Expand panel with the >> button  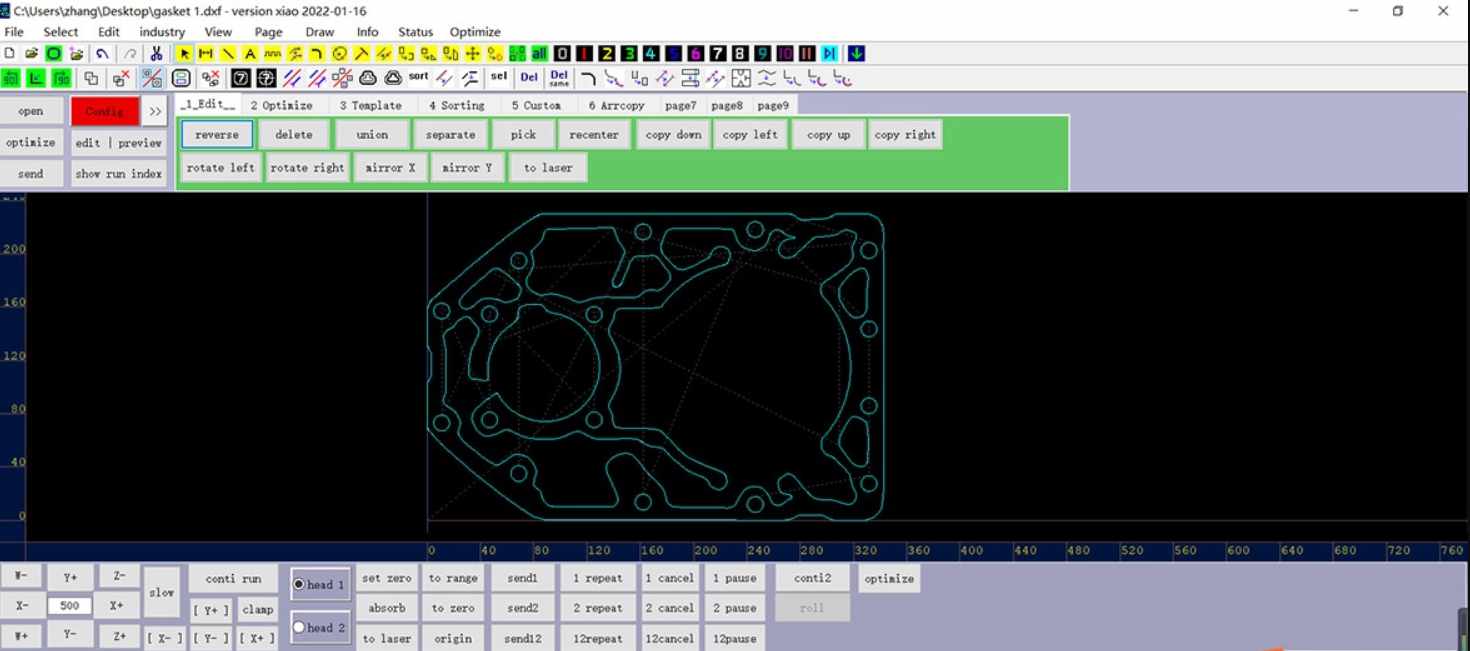pyautogui.click(x=155, y=111)
